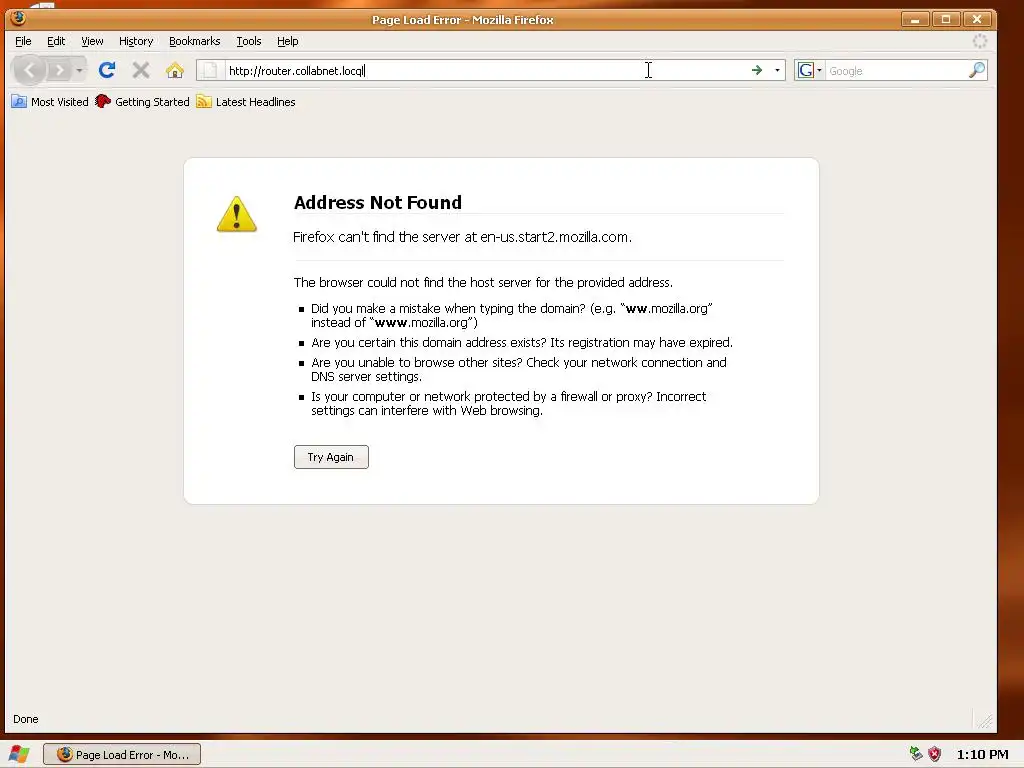Click in the Google search box
The height and width of the screenshot is (768, 1024).
[897, 71]
